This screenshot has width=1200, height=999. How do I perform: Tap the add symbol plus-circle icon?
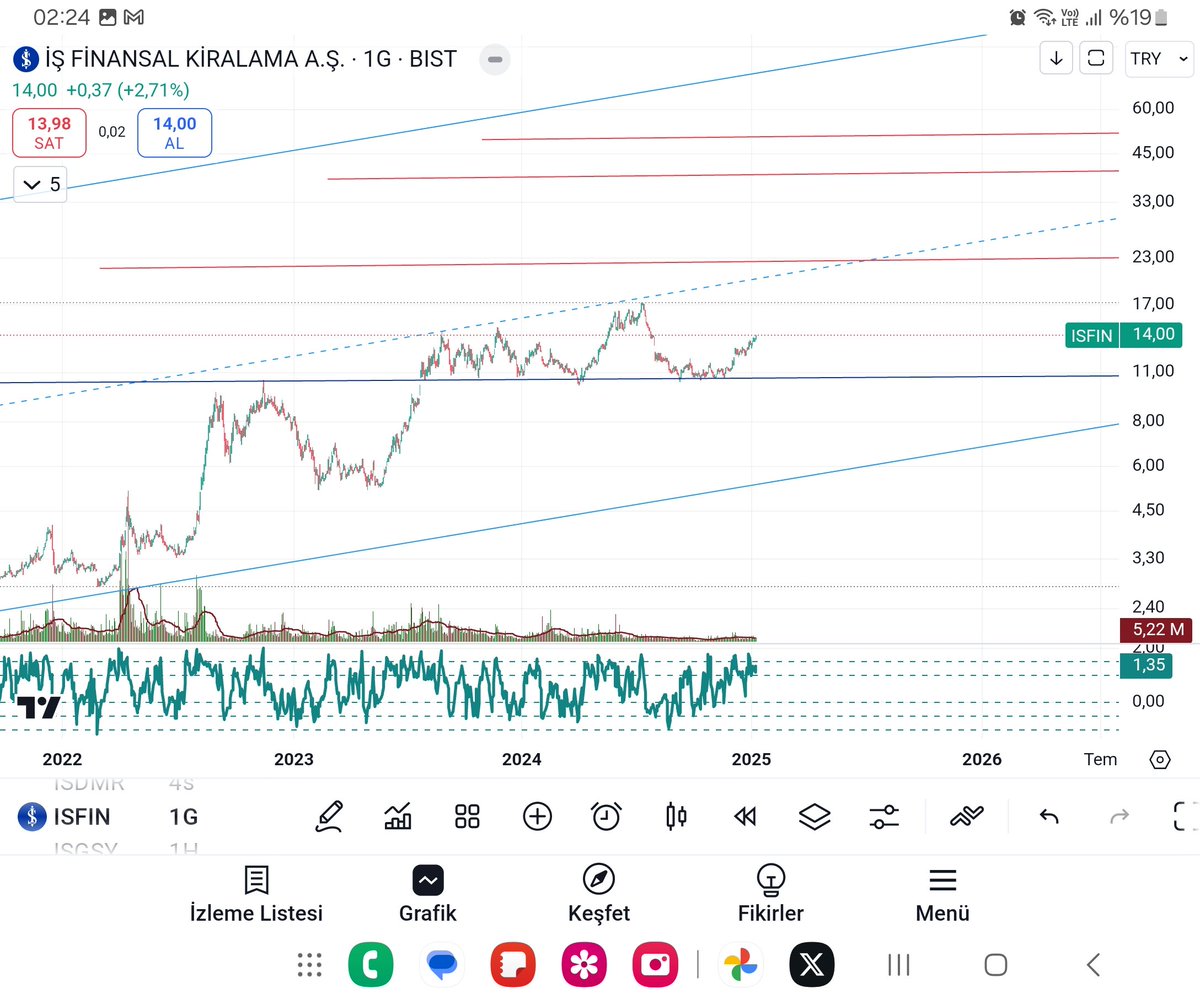pos(537,816)
